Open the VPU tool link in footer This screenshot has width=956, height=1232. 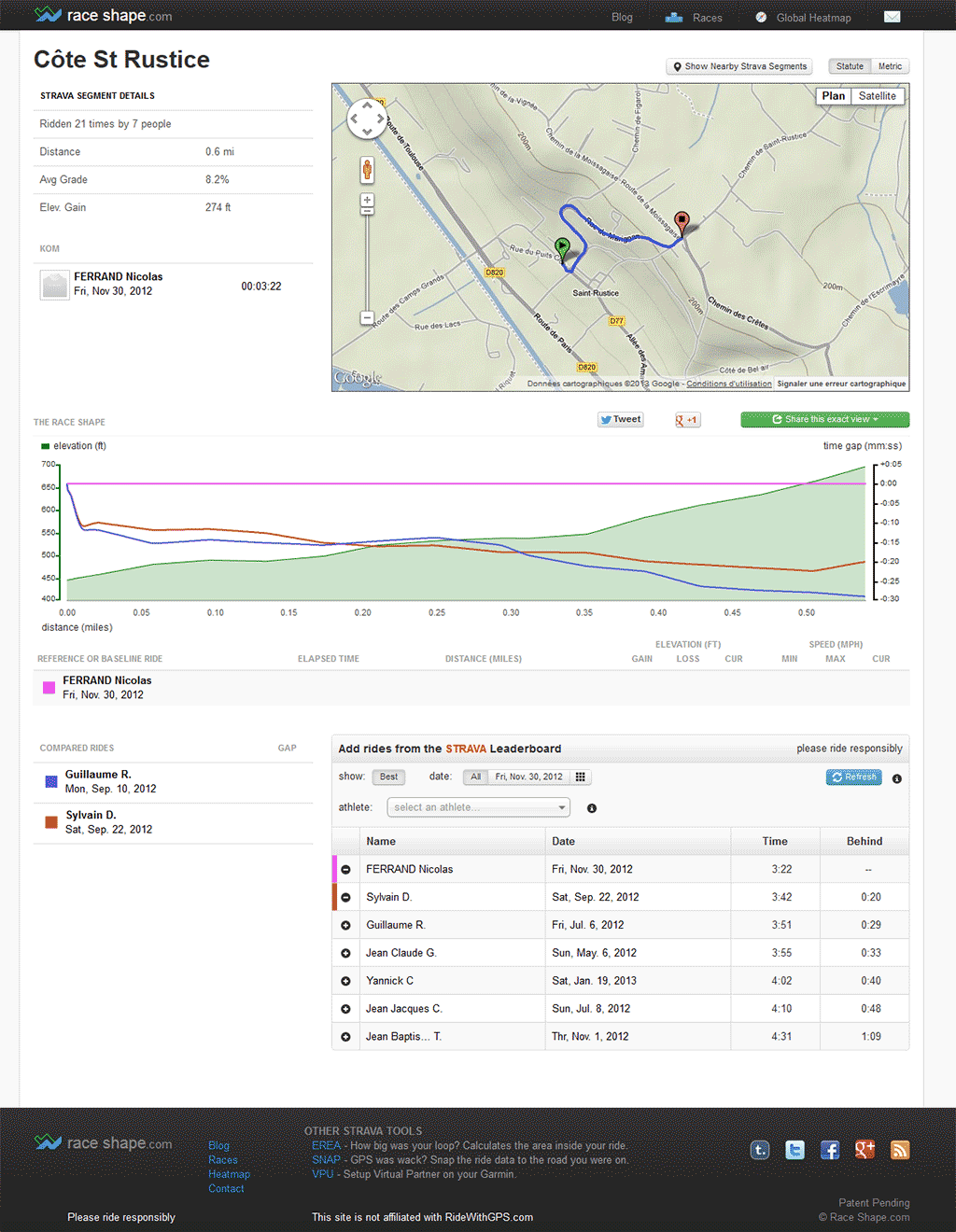(x=323, y=1174)
